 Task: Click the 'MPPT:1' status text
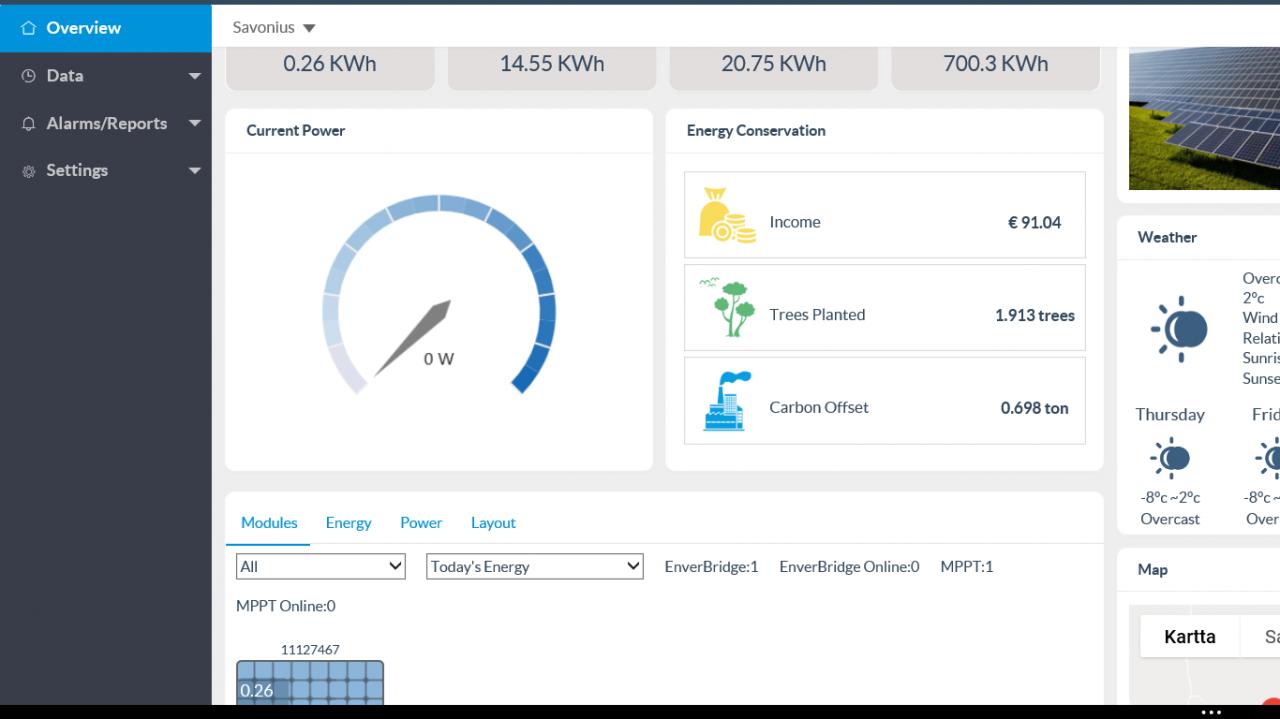click(x=967, y=567)
